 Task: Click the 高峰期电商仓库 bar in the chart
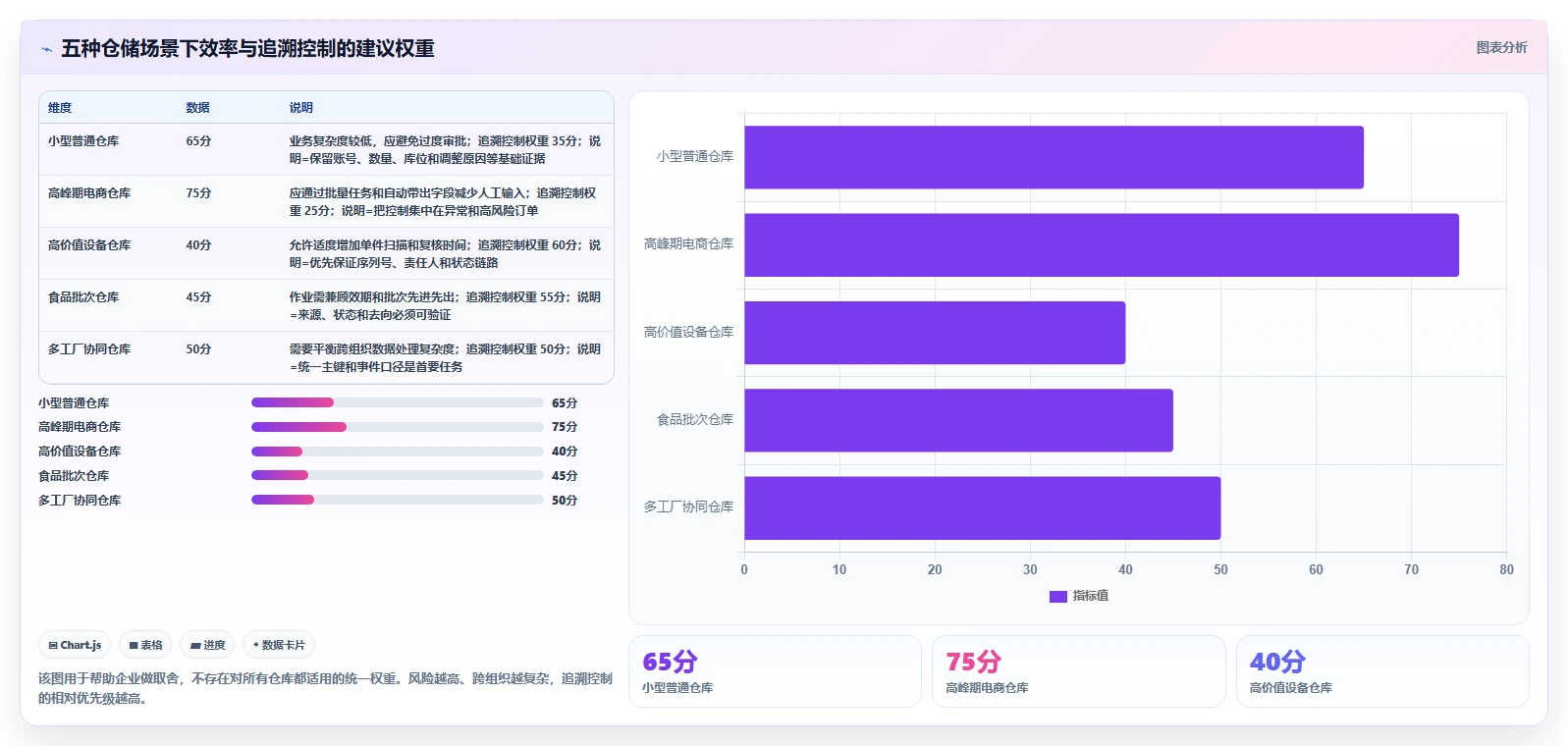coord(1102,244)
